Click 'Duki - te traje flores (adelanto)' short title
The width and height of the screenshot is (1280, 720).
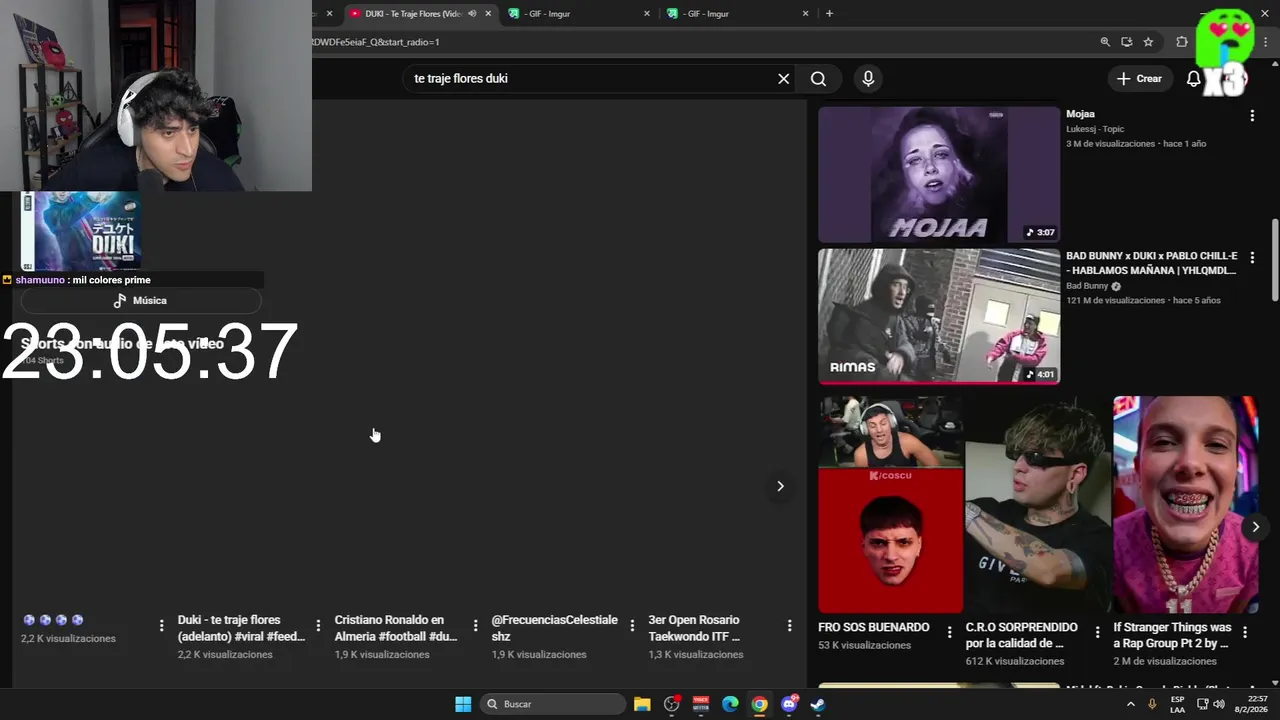(x=241, y=628)
